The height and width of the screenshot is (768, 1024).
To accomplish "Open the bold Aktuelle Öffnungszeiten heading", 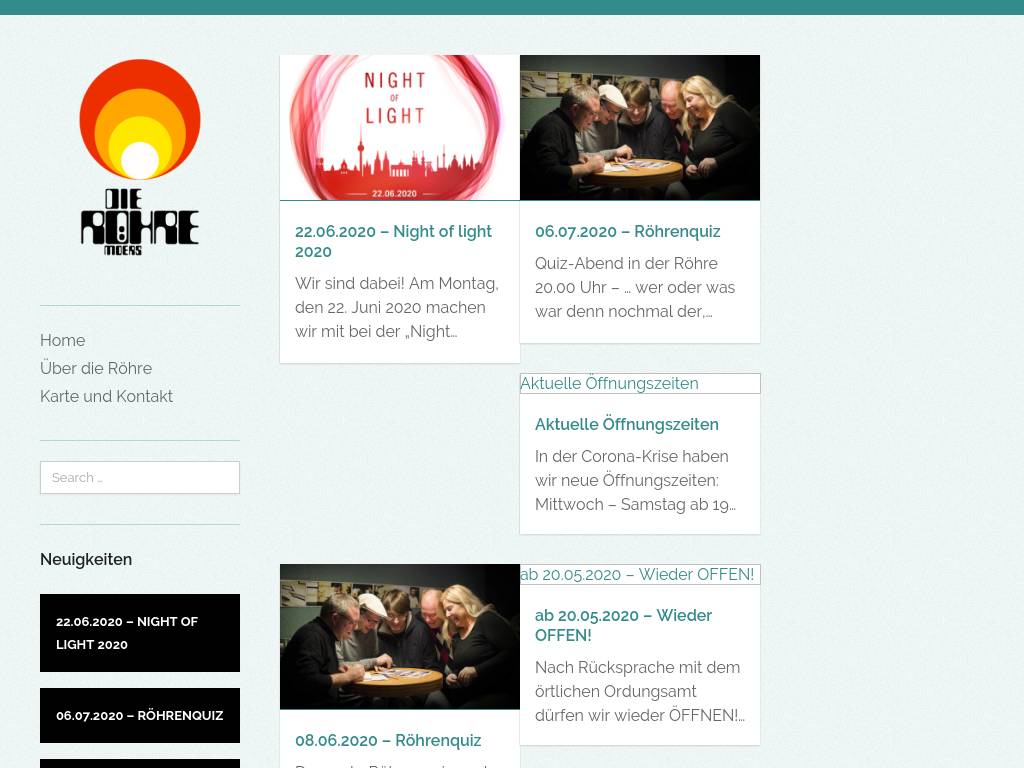I will pos(626,424).
